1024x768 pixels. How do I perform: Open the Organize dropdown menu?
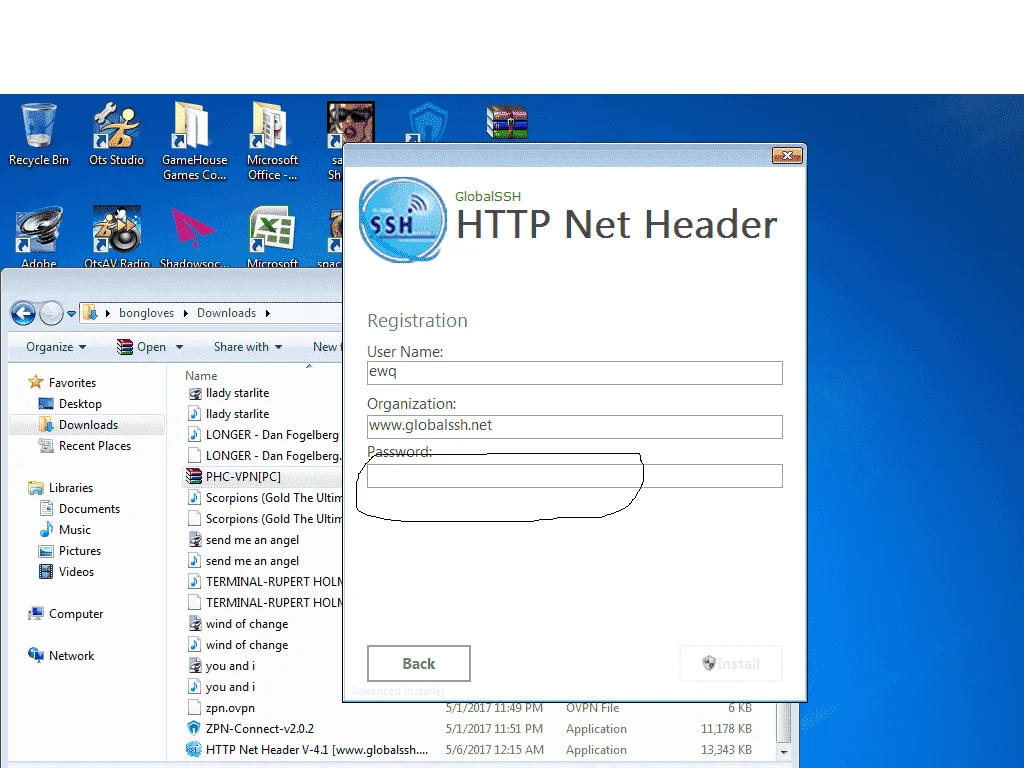(x=56, y=347)
